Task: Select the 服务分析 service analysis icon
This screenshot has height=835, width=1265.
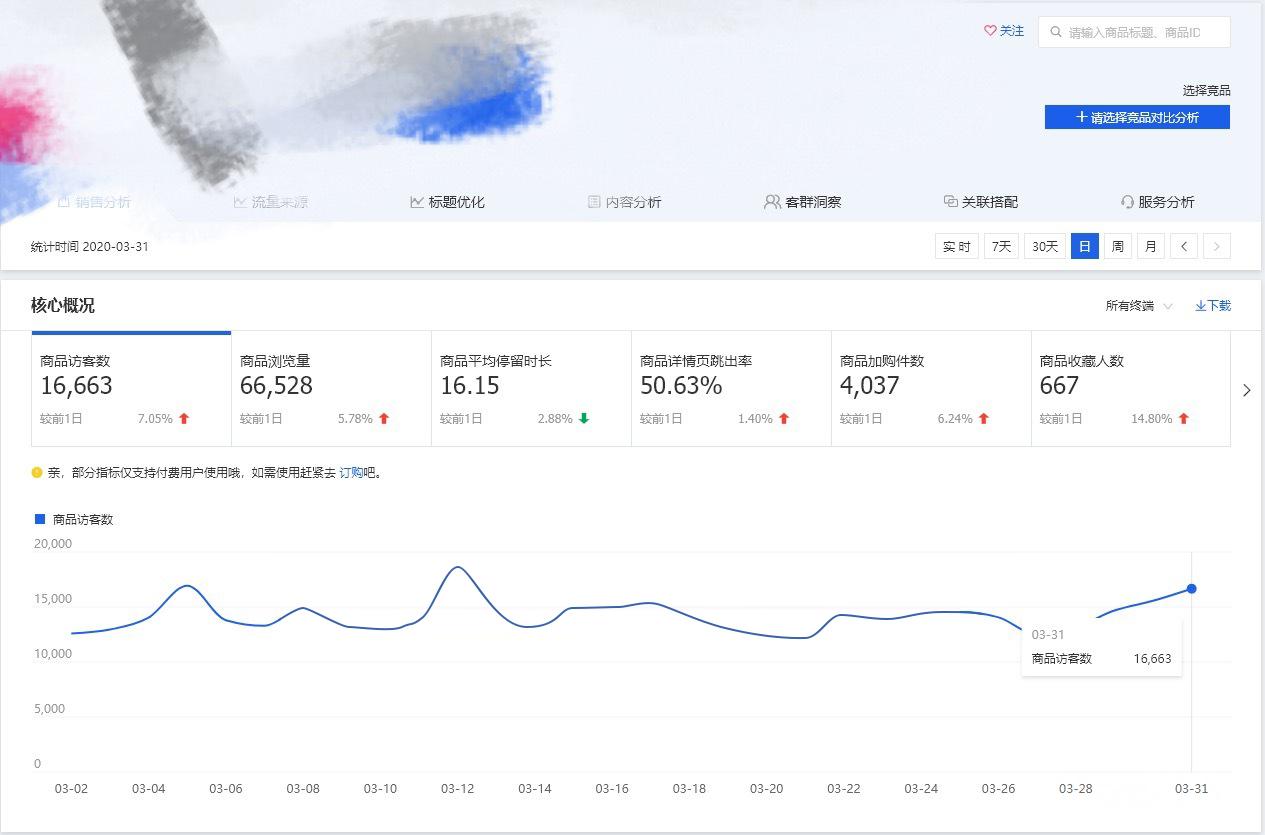Action: pos(1128,201)
